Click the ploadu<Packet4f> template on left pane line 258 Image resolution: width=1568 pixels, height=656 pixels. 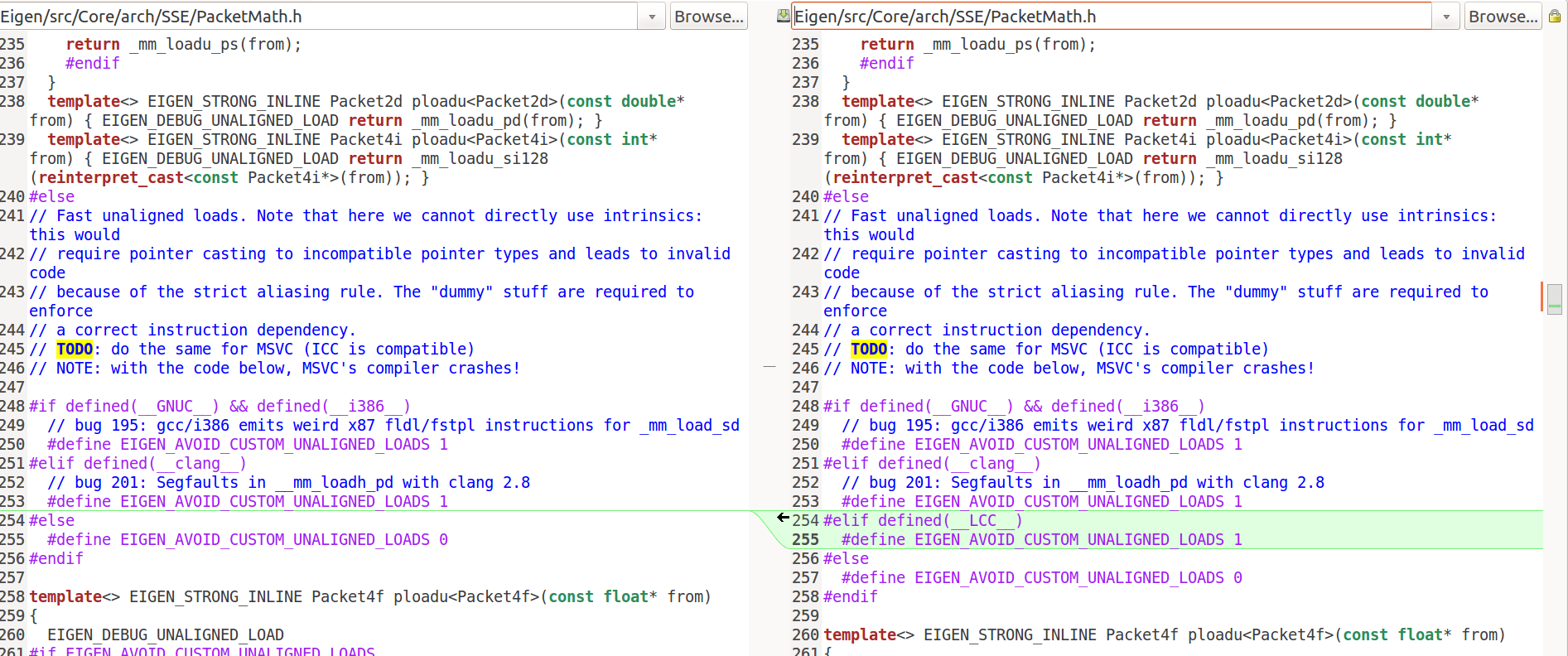(x=370, y=597)
